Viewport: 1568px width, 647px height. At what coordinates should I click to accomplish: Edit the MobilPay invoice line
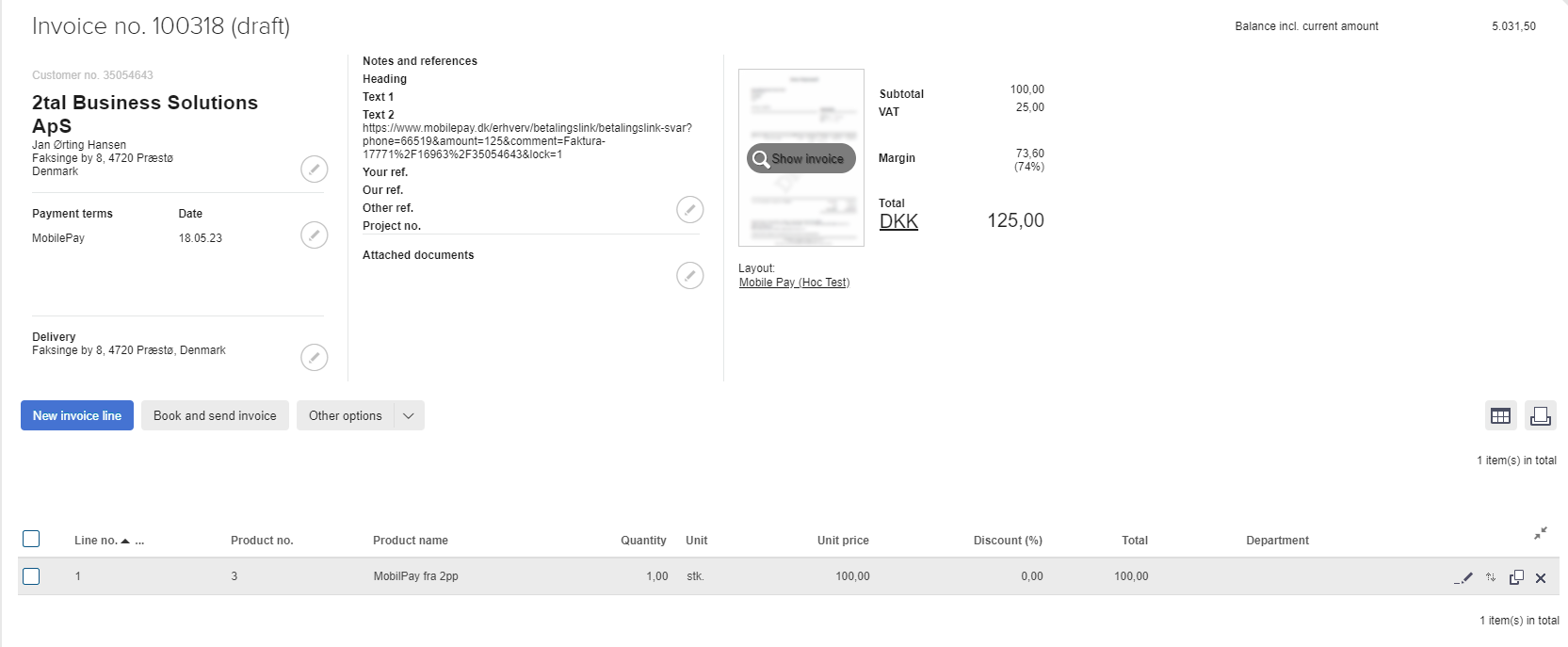pos(1463,577)
